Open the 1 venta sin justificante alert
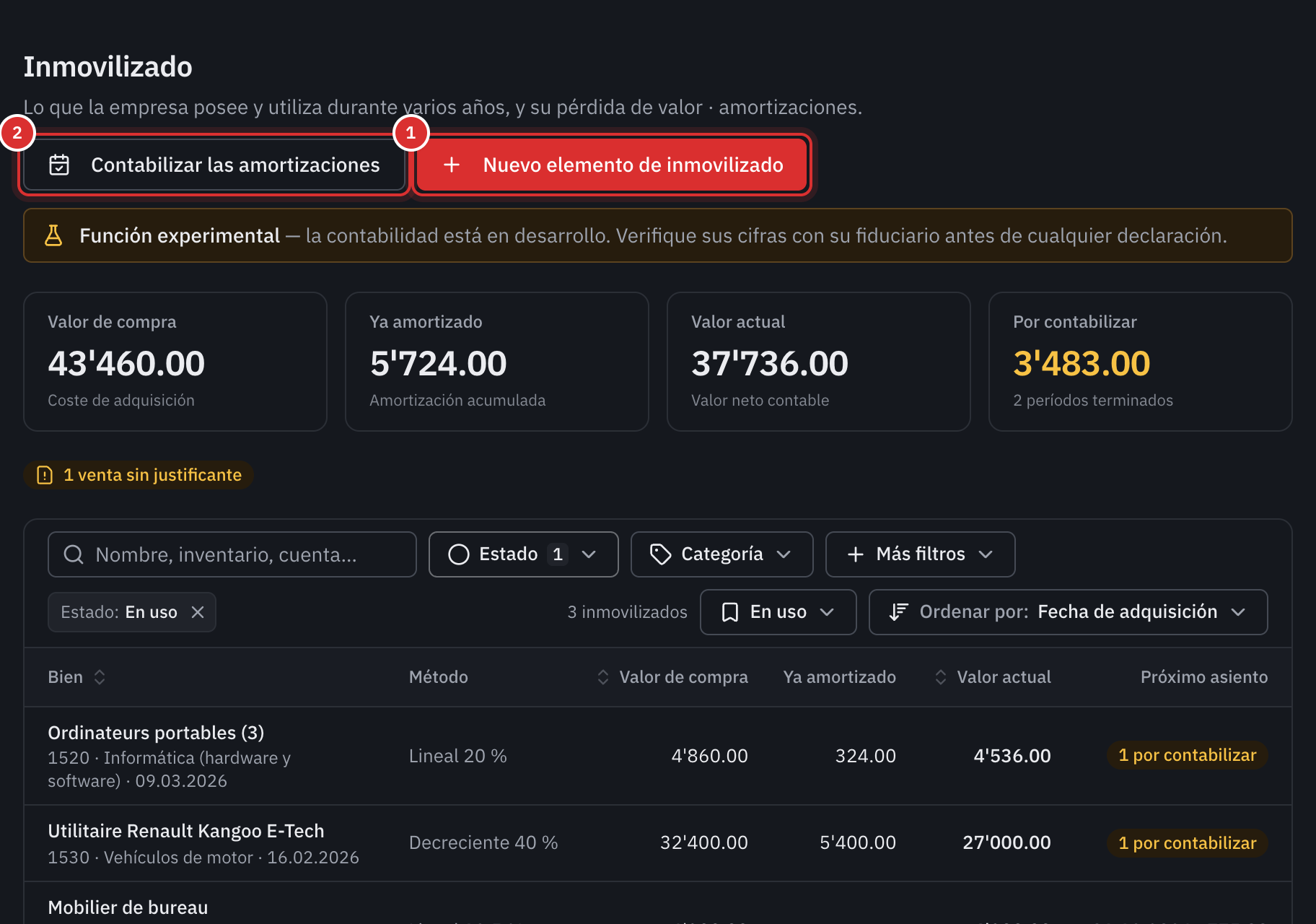 139,475
